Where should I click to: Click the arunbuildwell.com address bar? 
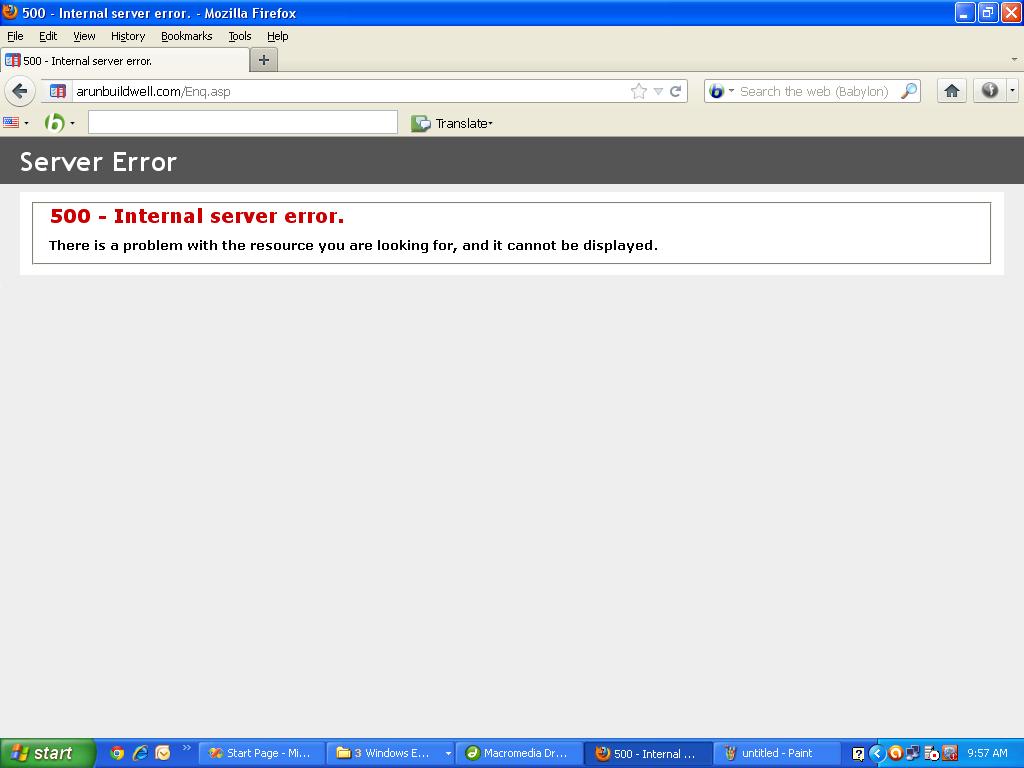point(350,91)
